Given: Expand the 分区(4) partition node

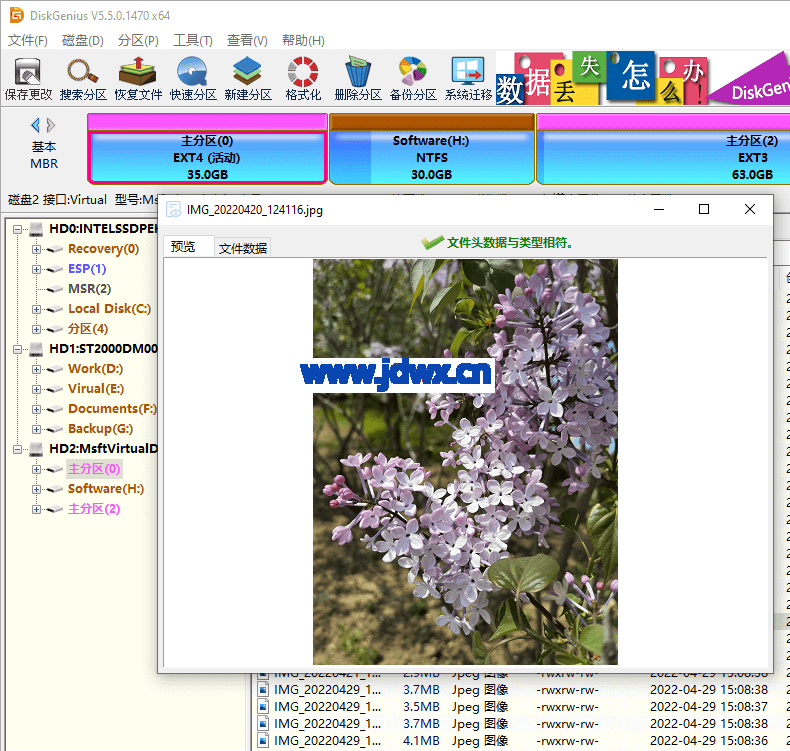Looking at the screenshot, I should pyautogui.click(x=36, y=329).
